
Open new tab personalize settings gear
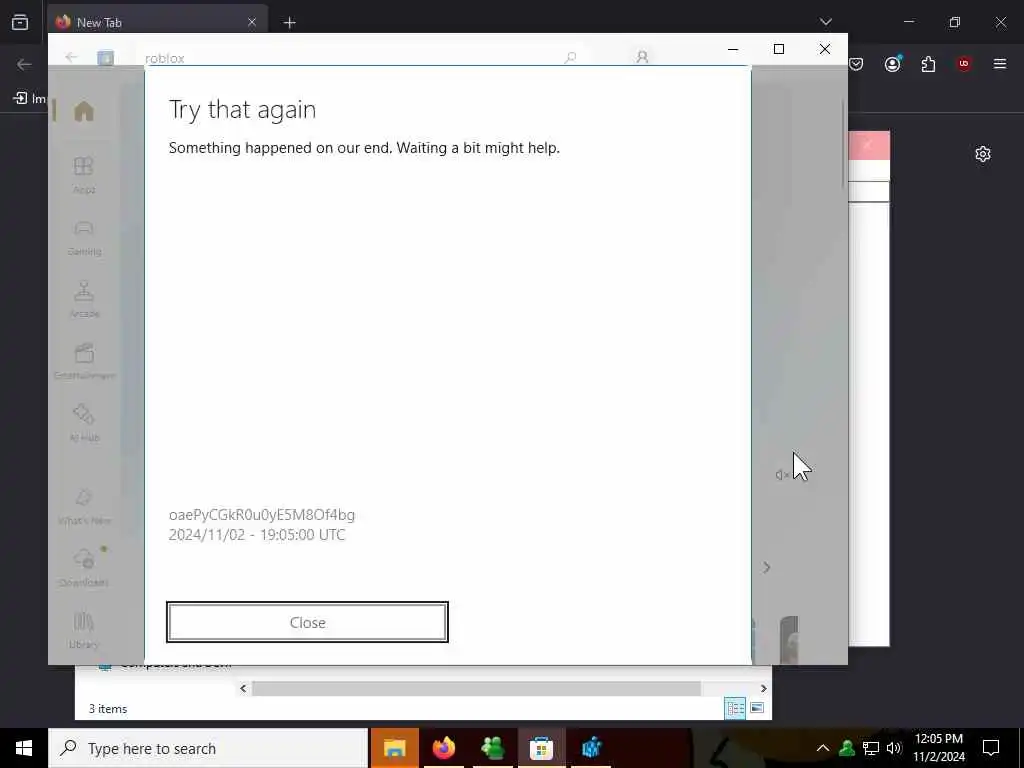click(983, 154)
